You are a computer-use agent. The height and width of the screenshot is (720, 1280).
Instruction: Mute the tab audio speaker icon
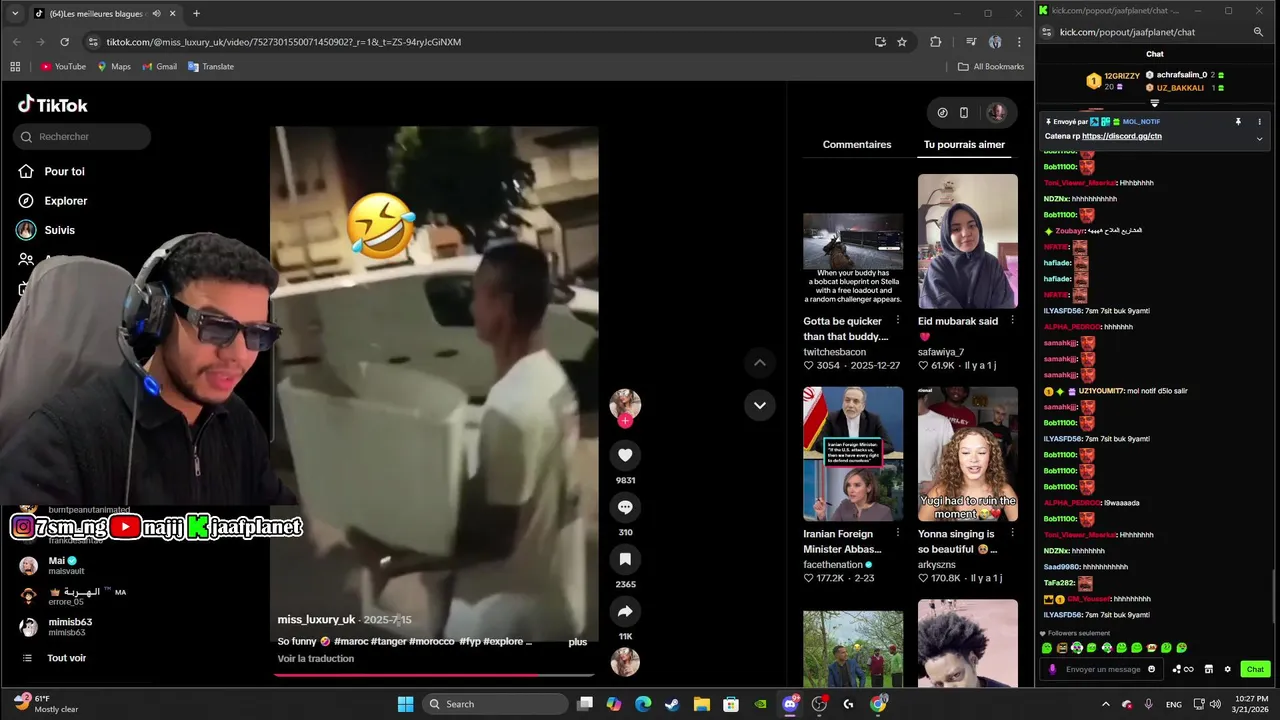click(x=157, y=14)
